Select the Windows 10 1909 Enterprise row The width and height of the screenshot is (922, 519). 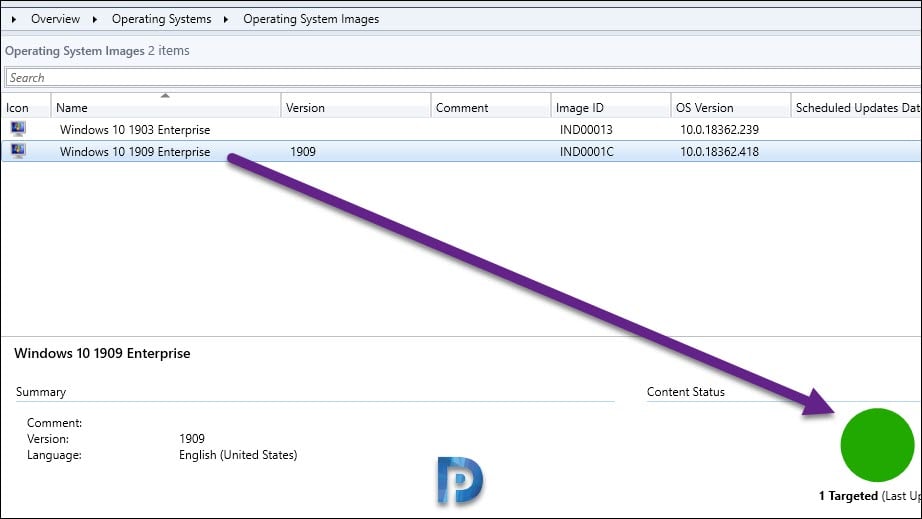461,151
